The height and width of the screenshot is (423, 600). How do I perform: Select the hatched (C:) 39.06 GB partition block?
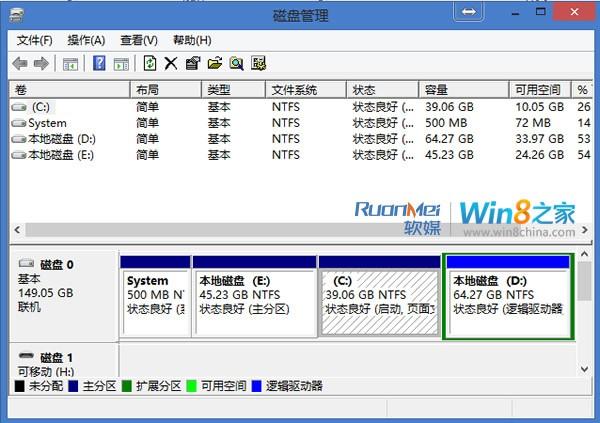pos(380,297)
